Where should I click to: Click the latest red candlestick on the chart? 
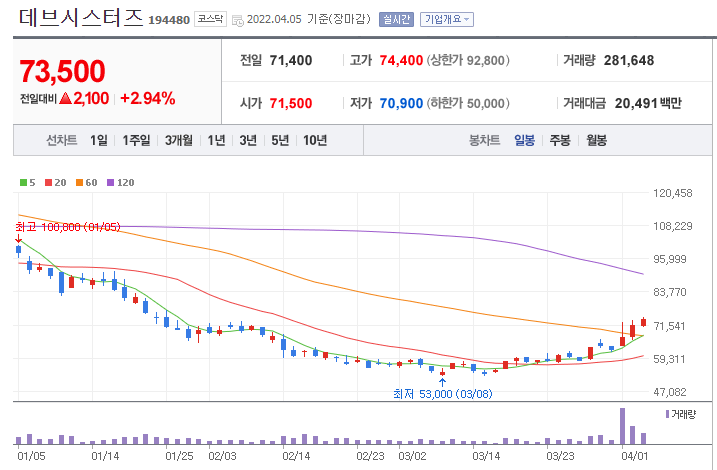click(x=644, y=322)
